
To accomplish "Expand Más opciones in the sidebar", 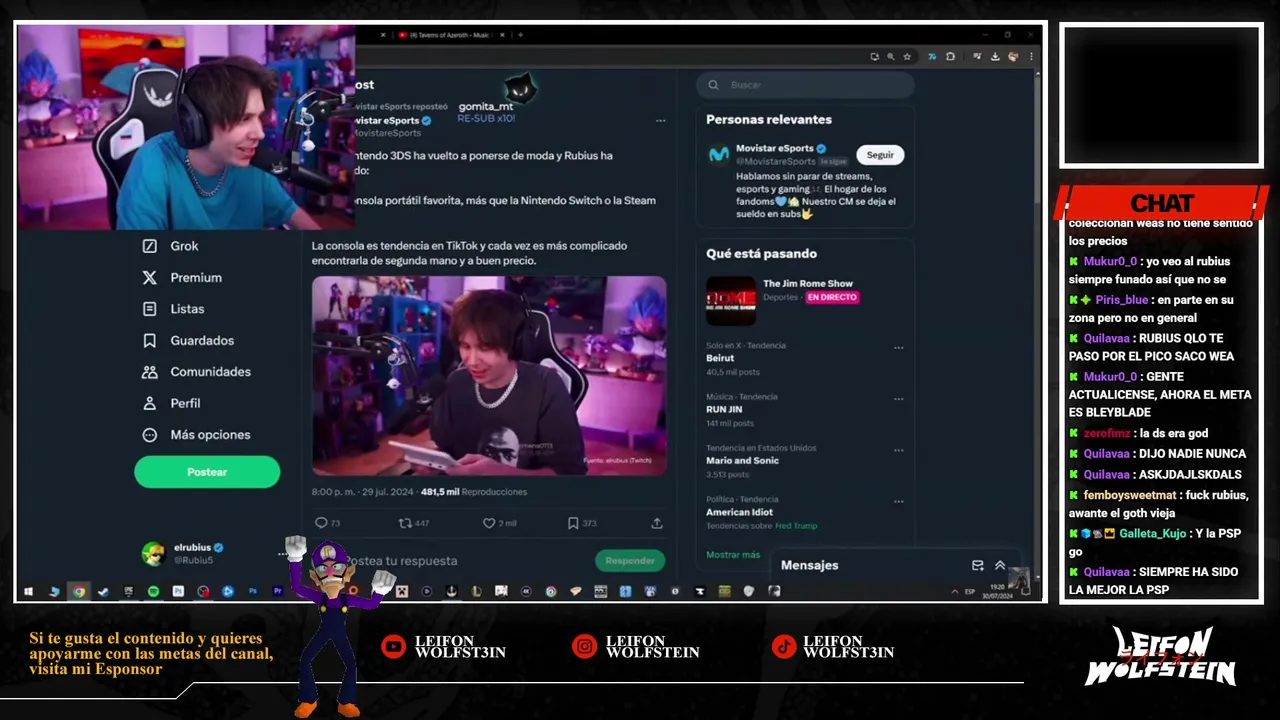I will (x=196, y=435).
